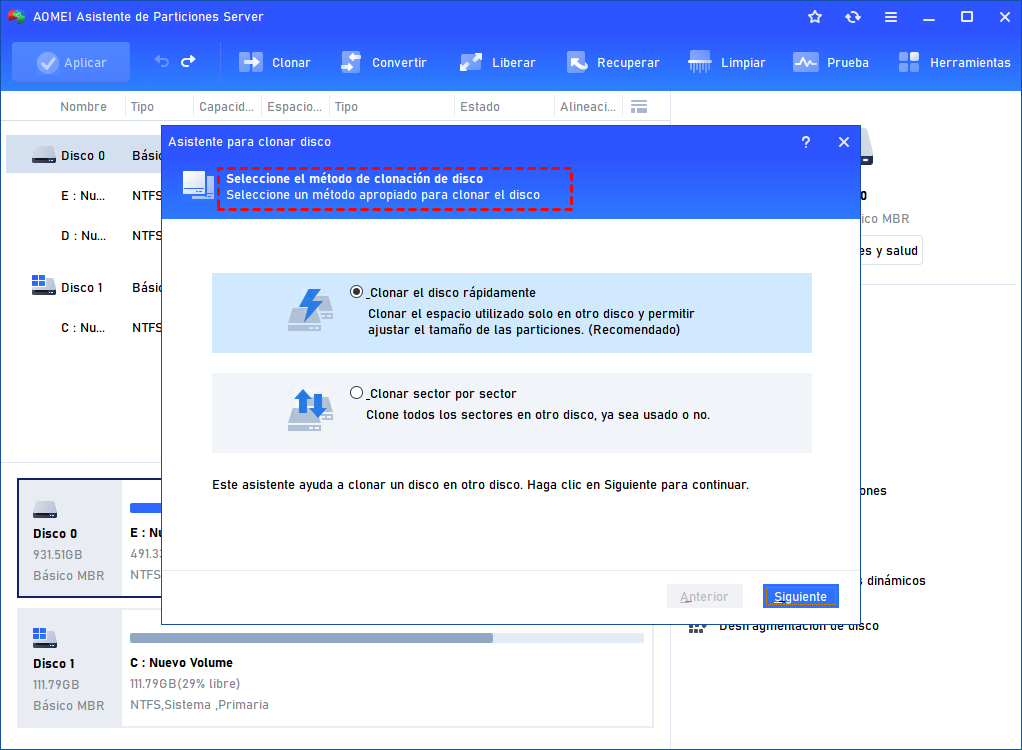Open the Prueba tool
The width and height of the screenshot is (1022, 750).
tap(831, 63)
